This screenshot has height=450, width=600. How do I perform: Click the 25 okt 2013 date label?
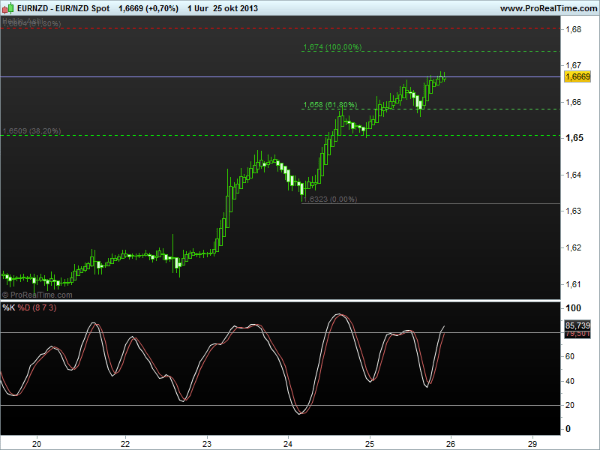(235, 8)
